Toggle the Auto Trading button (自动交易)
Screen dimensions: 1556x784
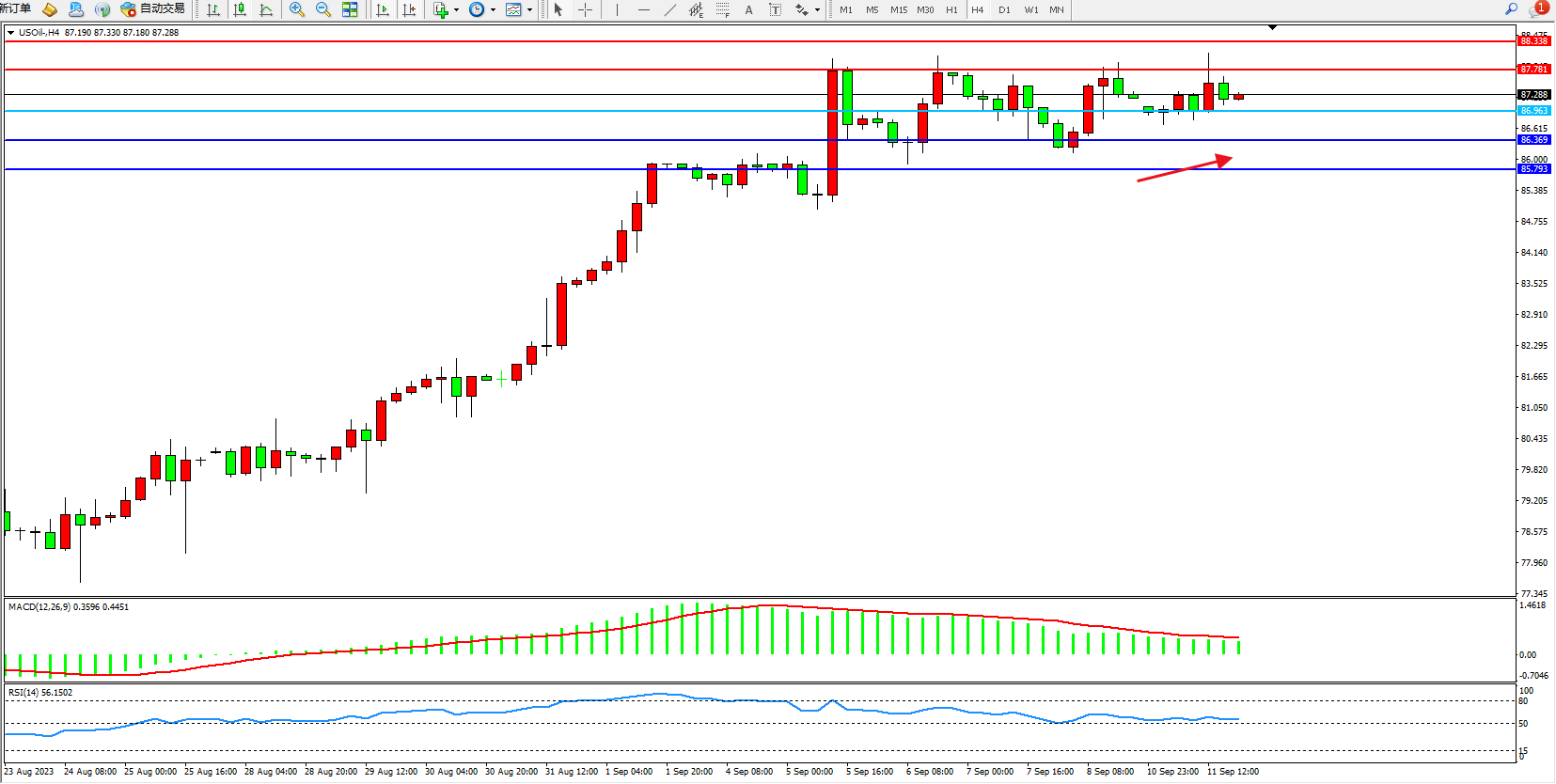tap(153, 9)
